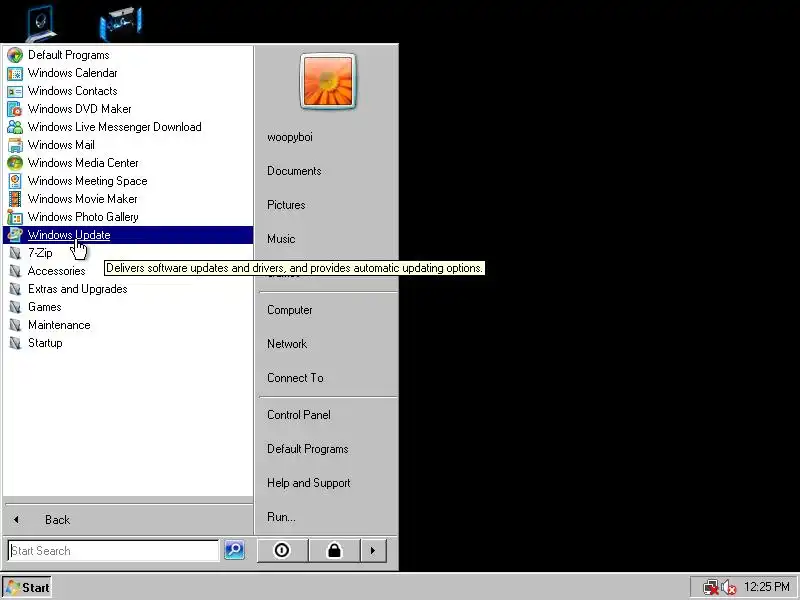Click the Alienware head desktop icon
The image size is (800, 600).
[41, 22]
